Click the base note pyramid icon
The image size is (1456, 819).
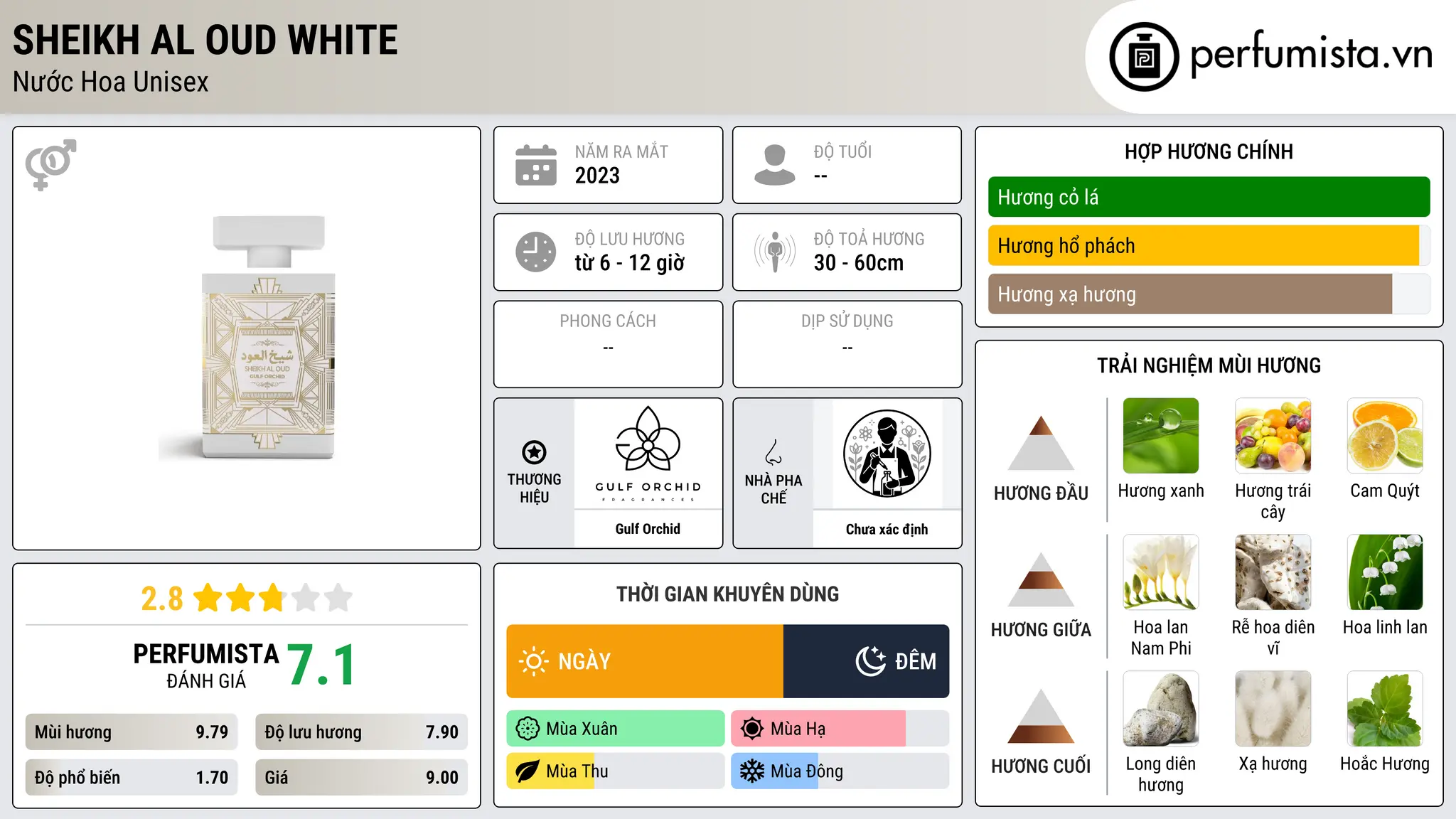(x=1041, y=716)
